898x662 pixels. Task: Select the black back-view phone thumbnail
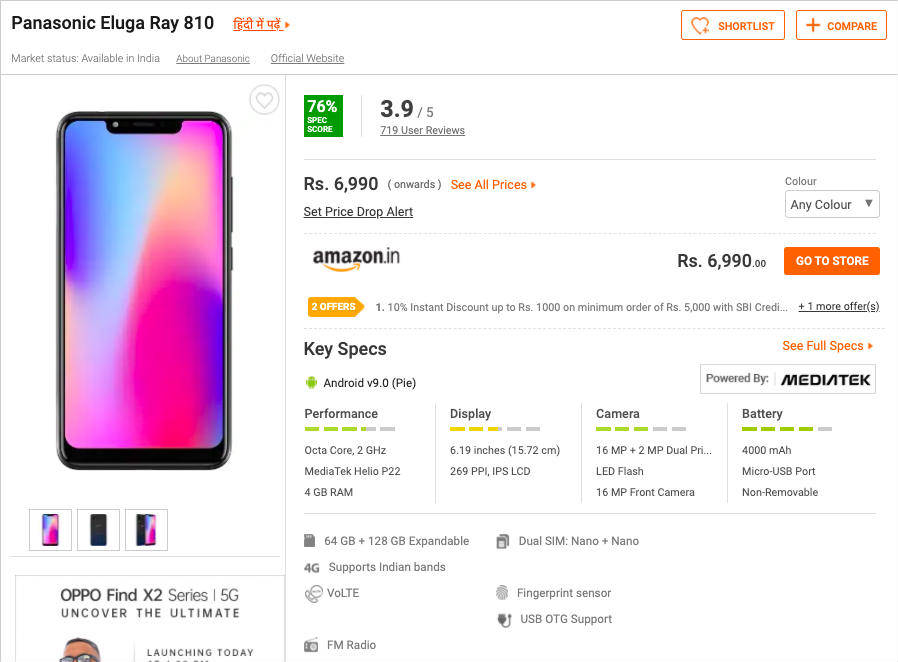[98, 530]
